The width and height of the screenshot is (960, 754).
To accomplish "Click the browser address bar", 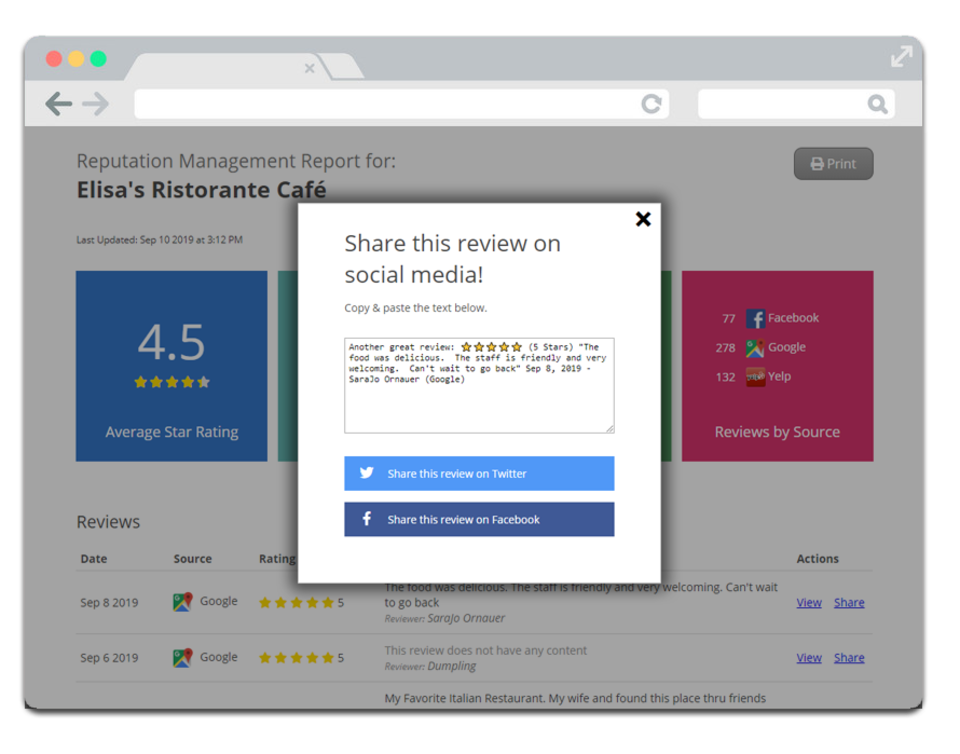I will point(401,103).
